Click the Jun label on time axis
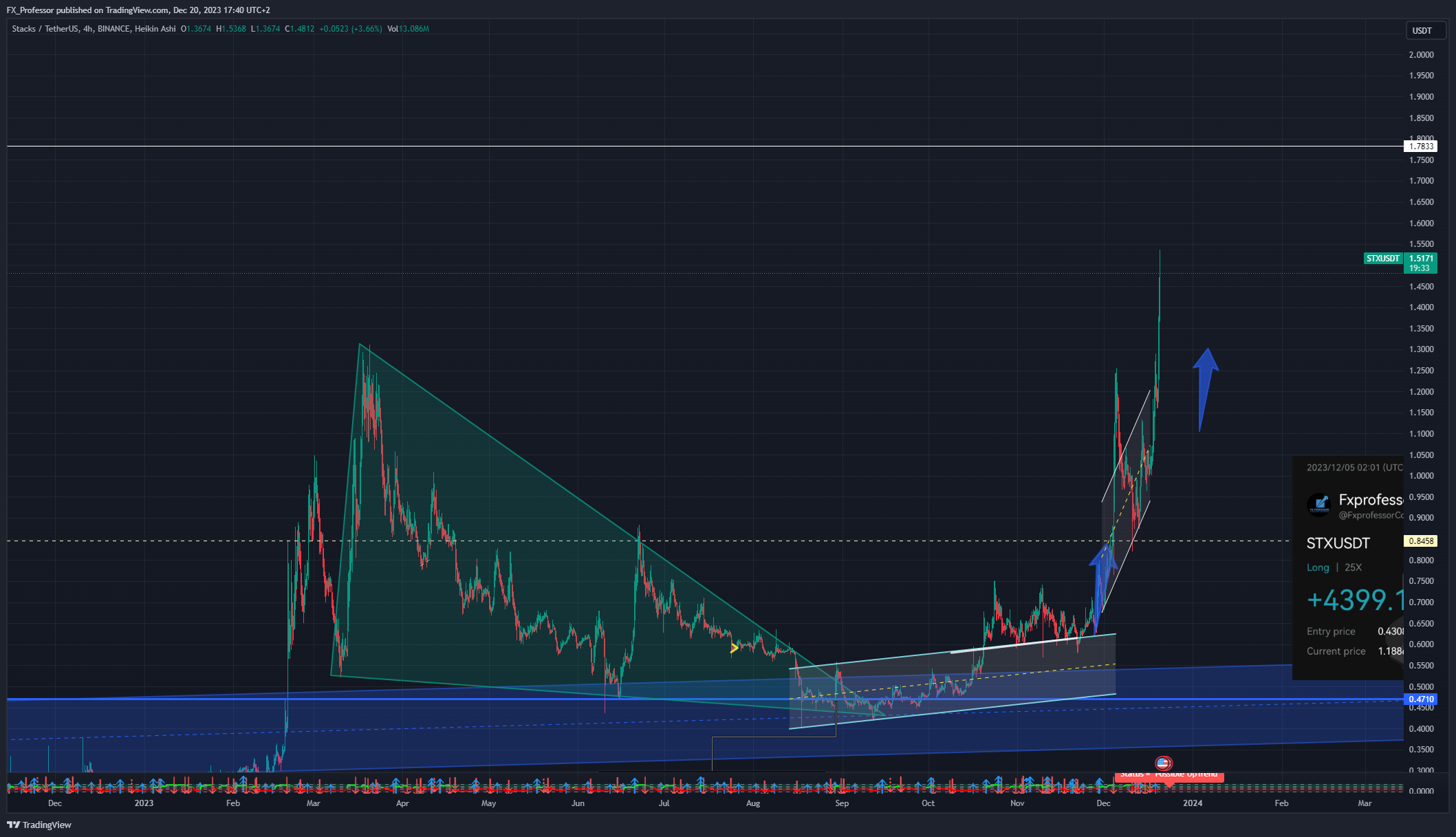This screenshot has width=1456, height=837. tap(578, 803)
